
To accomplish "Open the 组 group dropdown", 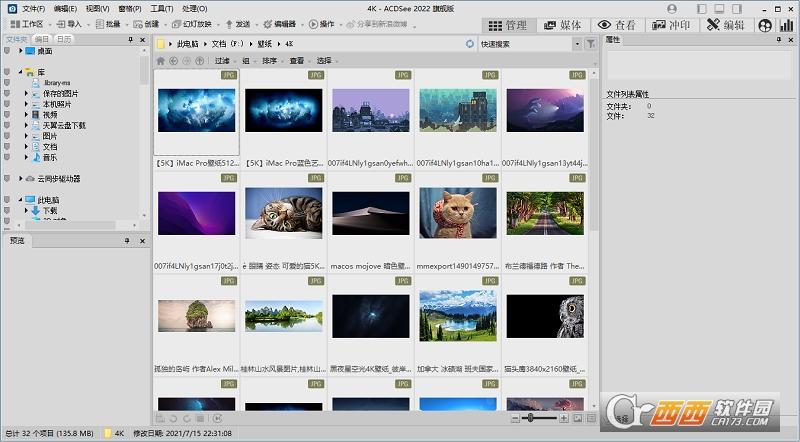I will (247, 61).
